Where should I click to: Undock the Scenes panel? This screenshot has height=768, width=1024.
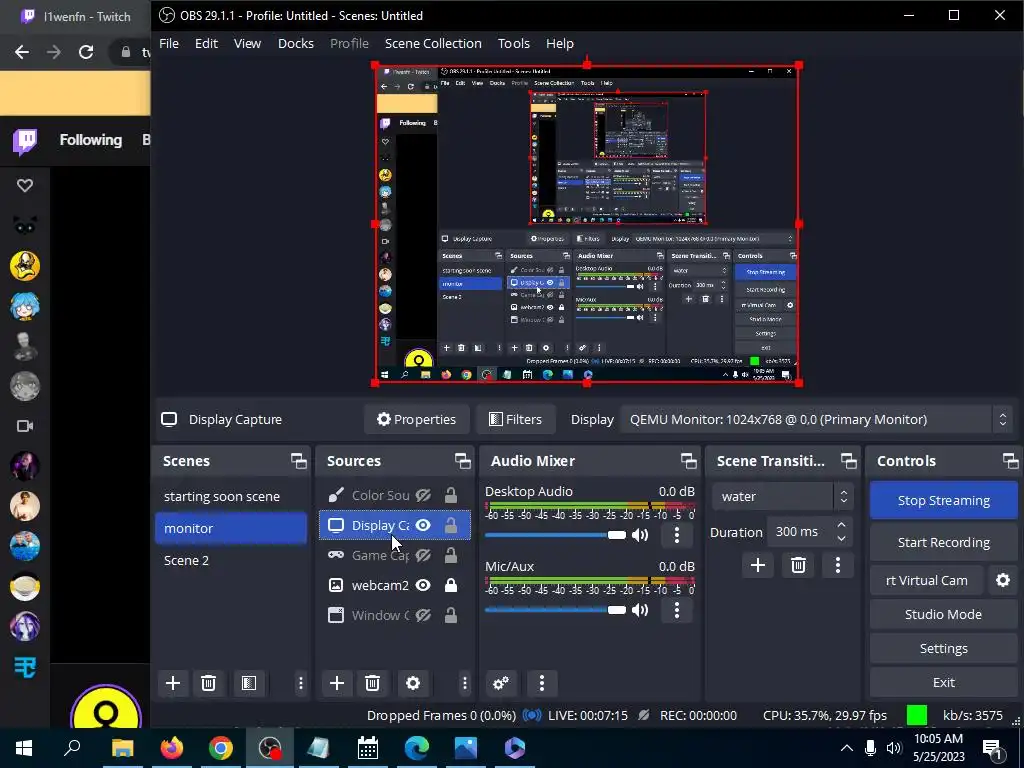tap(298, 461)
